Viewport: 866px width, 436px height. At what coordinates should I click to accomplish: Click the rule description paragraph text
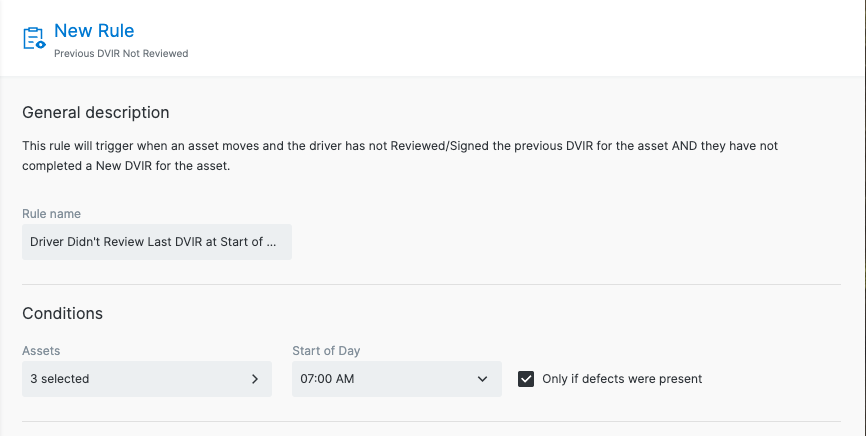[x=400, y=156]
